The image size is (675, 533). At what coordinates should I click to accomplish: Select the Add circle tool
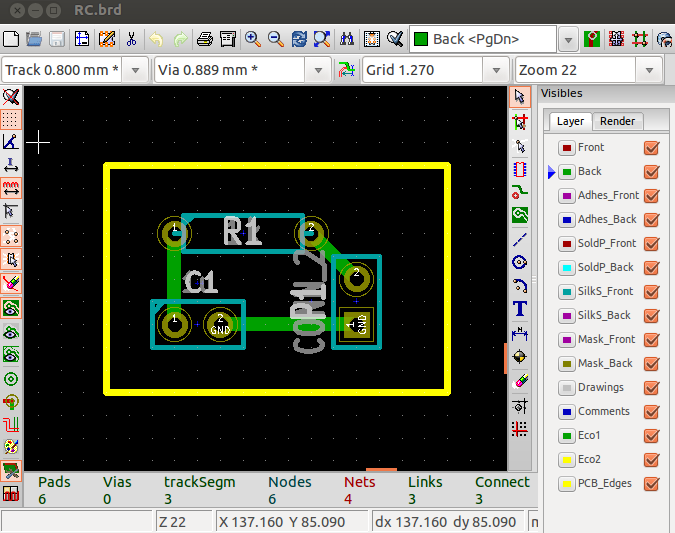click(520, 262)
